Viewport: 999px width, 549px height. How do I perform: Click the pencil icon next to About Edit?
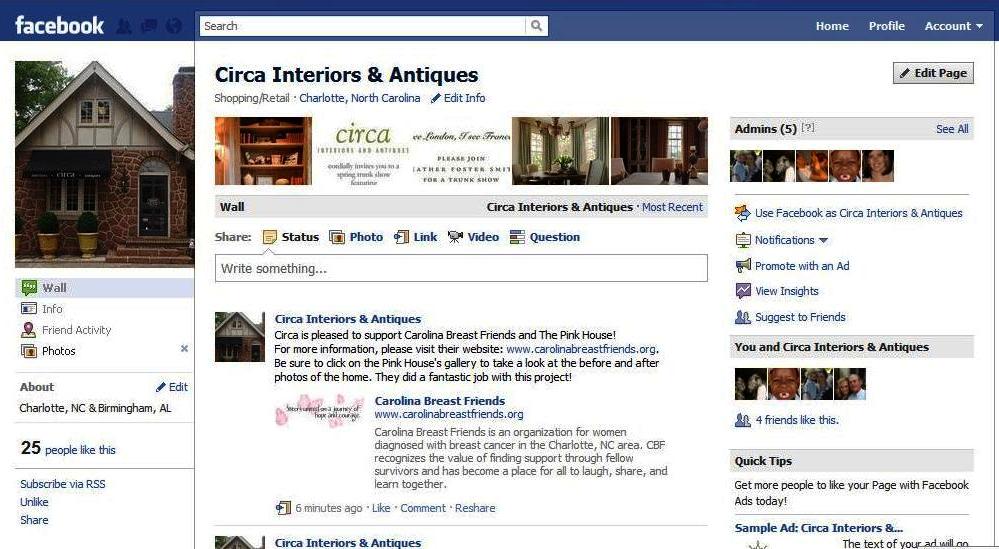click(x=161, y=387)
